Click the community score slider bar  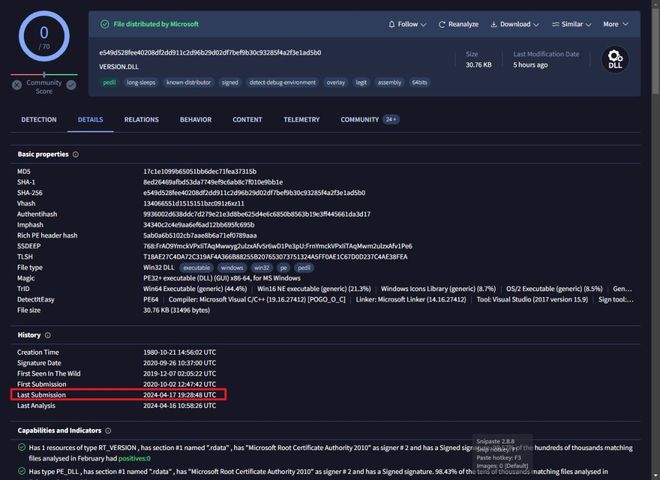(44, 75)
